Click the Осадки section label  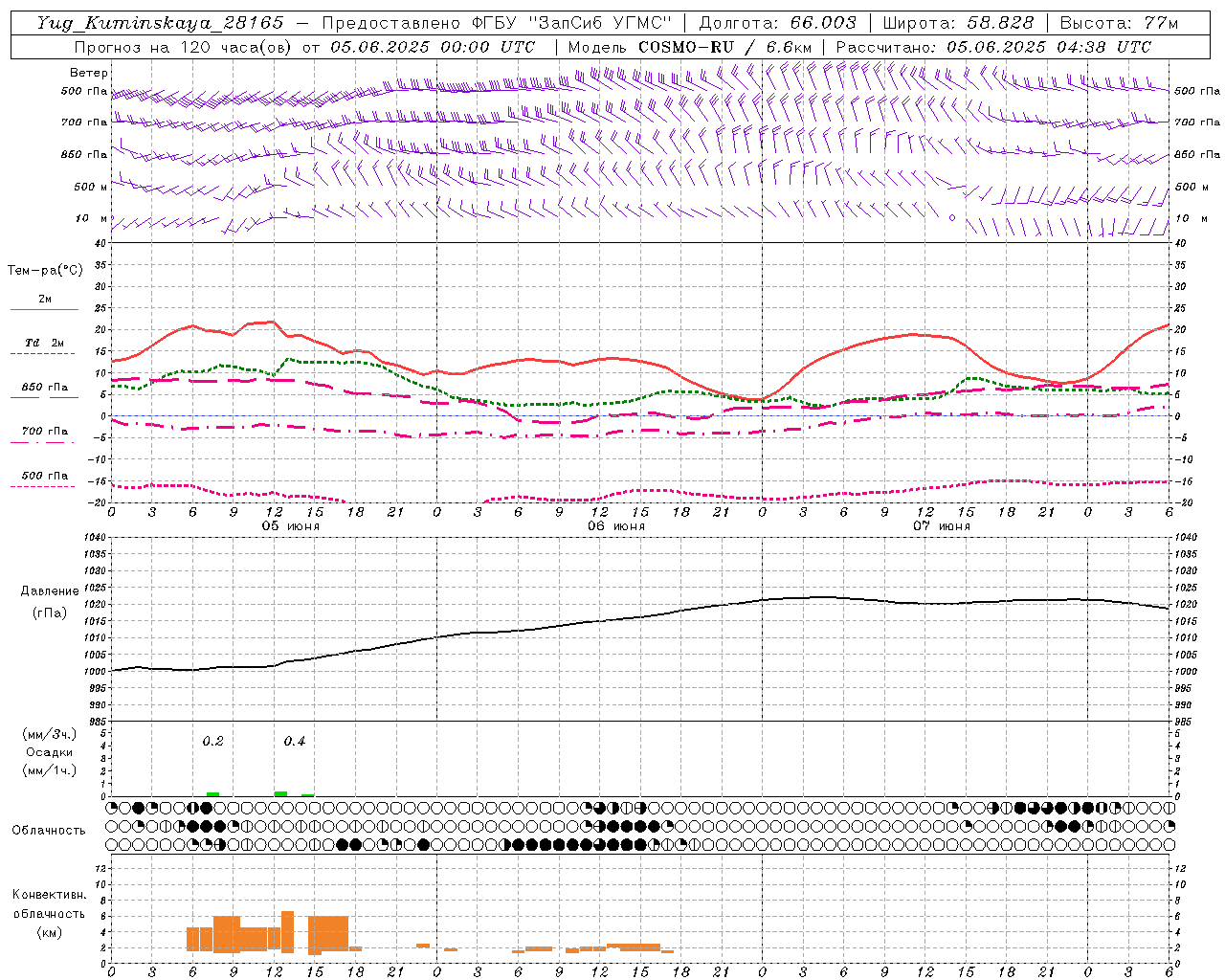[x=50, y=752]
